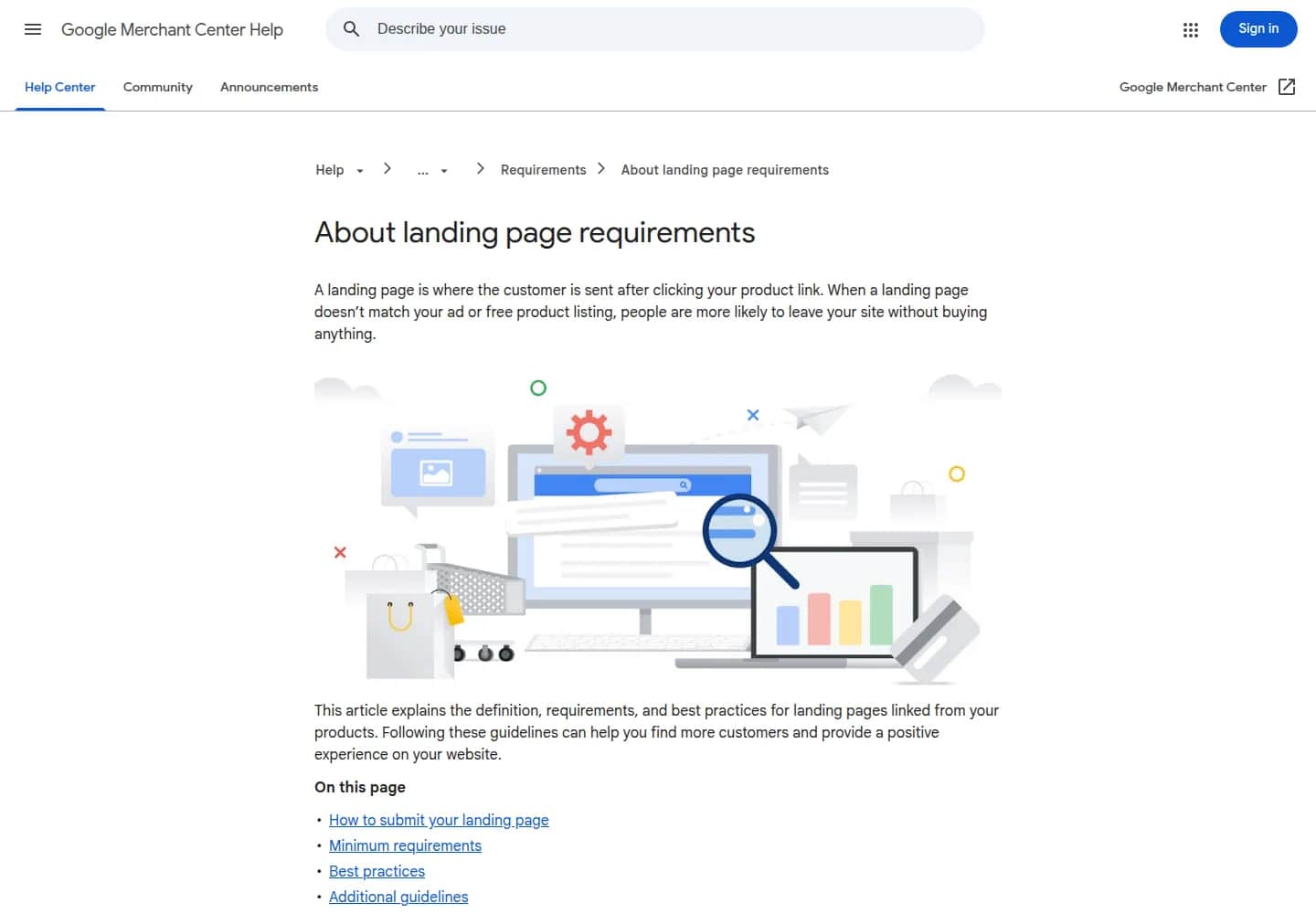Click About landing page requirements breadcrumb
Image resolution: width=1316 pixels, height=914 pixels.
pyautogui.click(x=725, y=170)
